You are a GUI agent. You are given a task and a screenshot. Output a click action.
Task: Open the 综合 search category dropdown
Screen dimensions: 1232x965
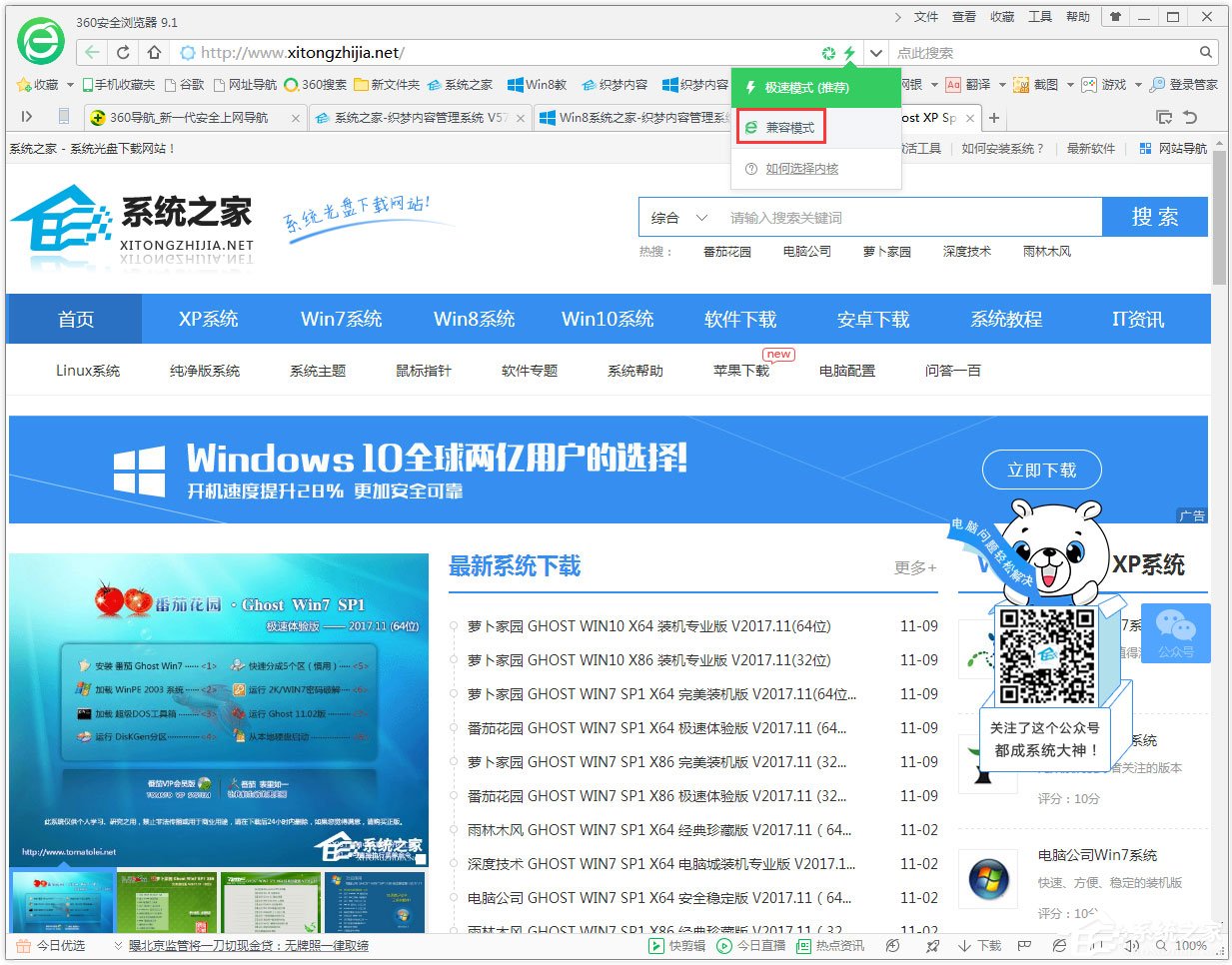(x=677, y=217)
